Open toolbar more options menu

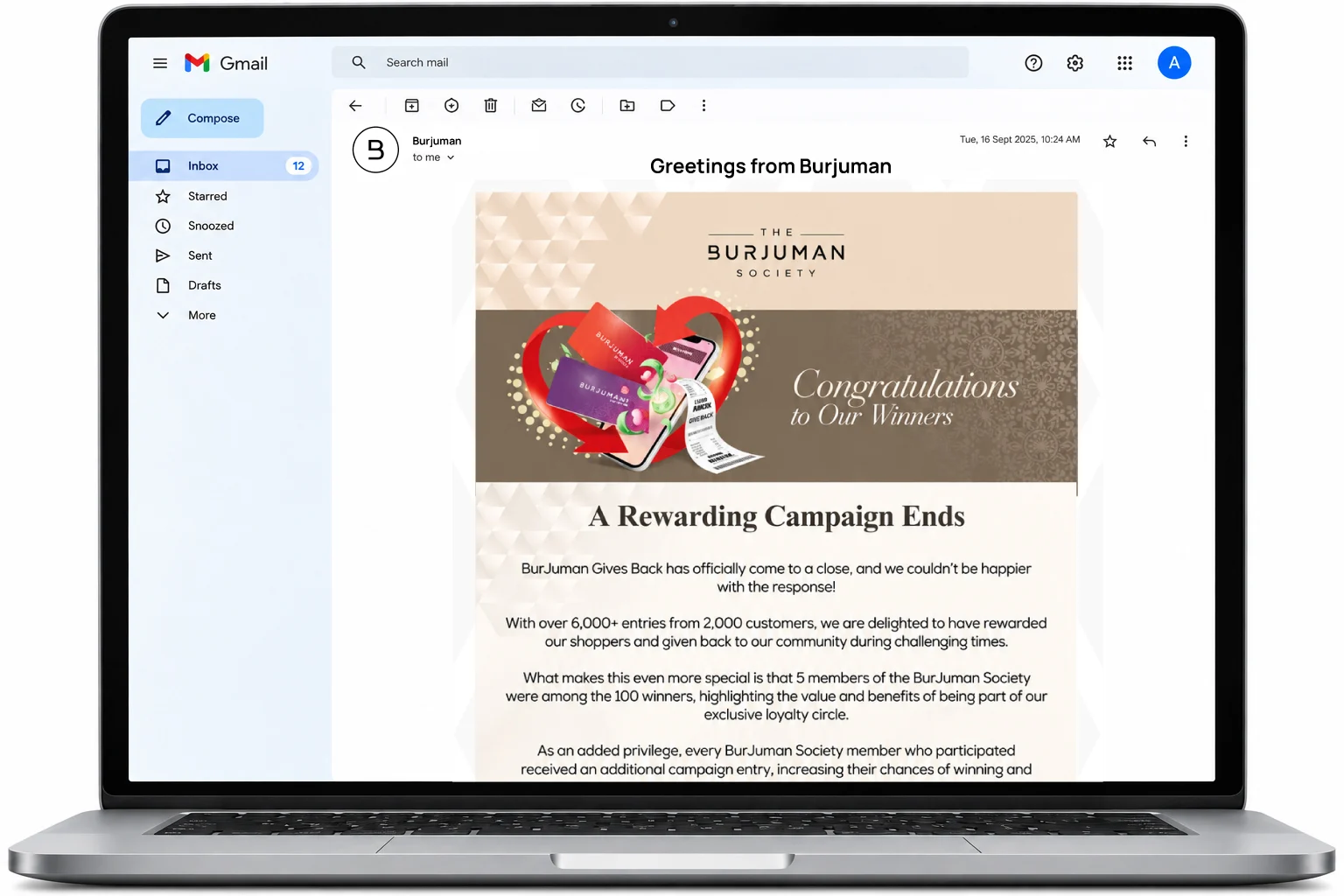pyautogui.click(x=703, y=106)
